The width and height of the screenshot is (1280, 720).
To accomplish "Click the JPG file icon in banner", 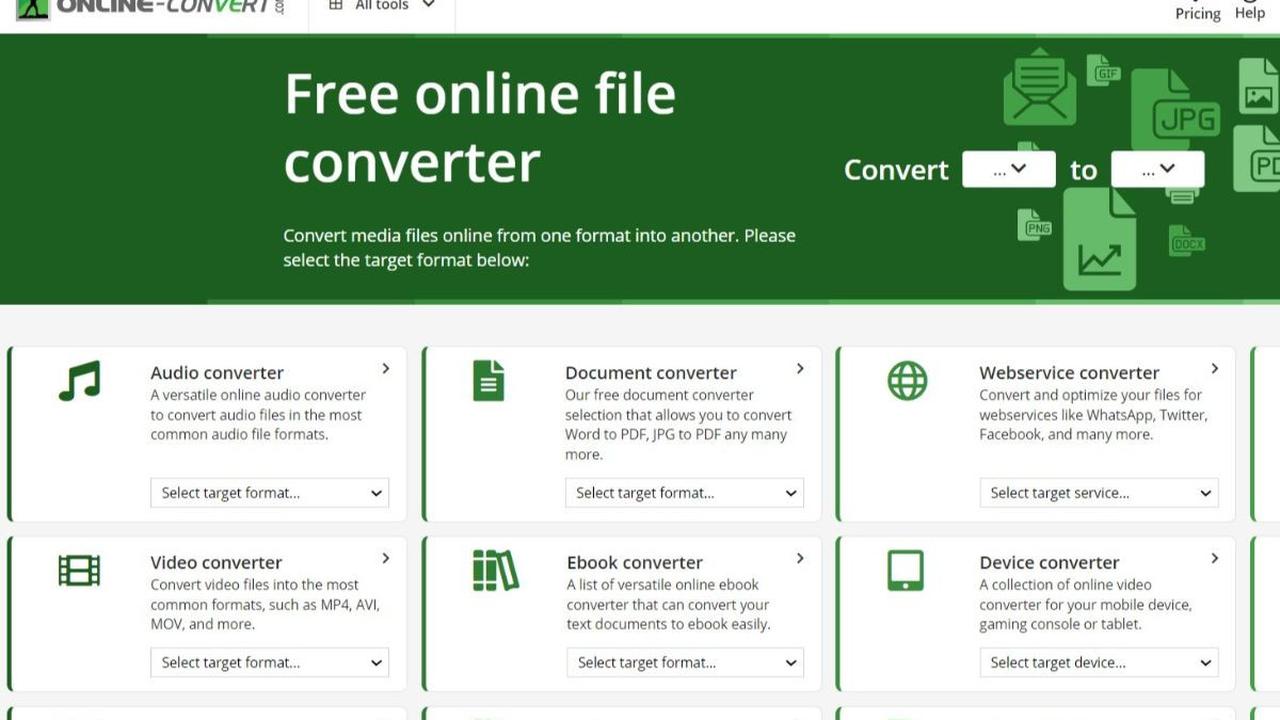I will pyautogui.click(x=1174, y=110).
